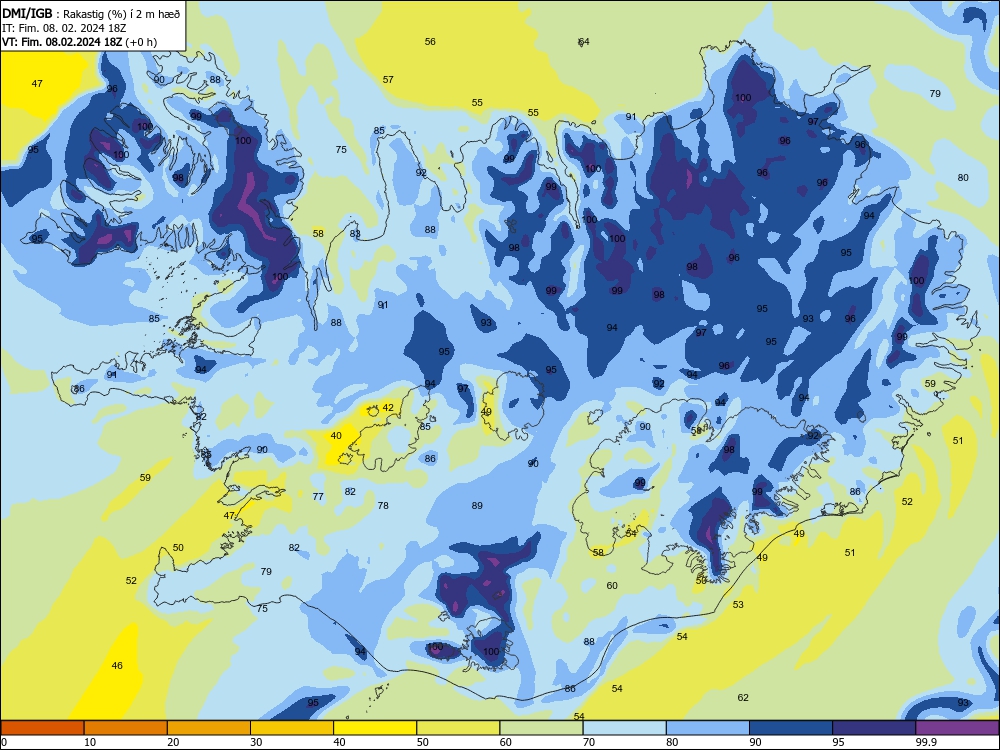Click the pale green 60–70 legend swatch
1000x750 pixels.
tap(541, 728)
